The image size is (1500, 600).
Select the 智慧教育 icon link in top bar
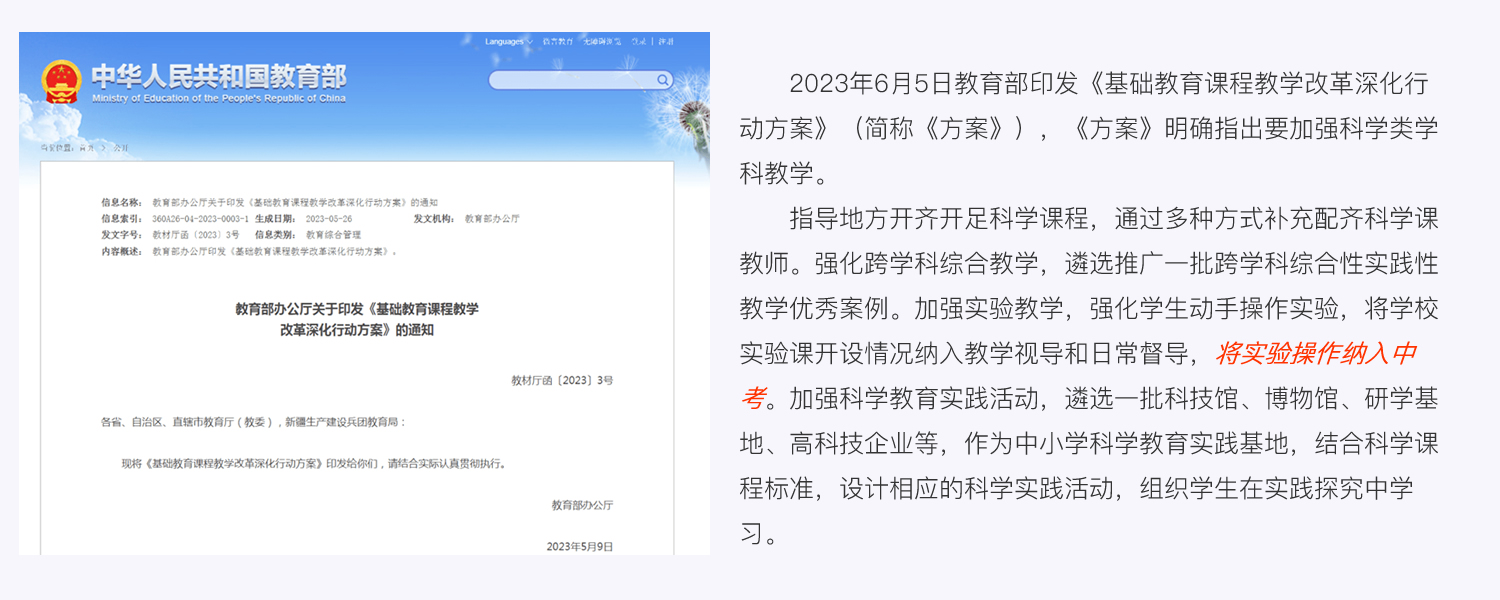[557, 42]
